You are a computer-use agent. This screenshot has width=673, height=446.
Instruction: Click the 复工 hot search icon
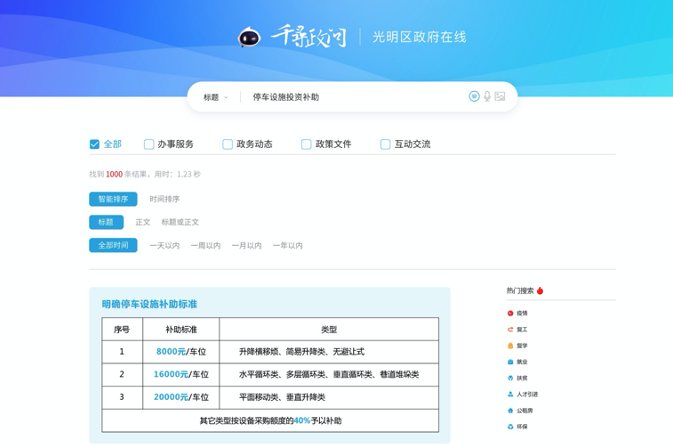pos(511,329)
